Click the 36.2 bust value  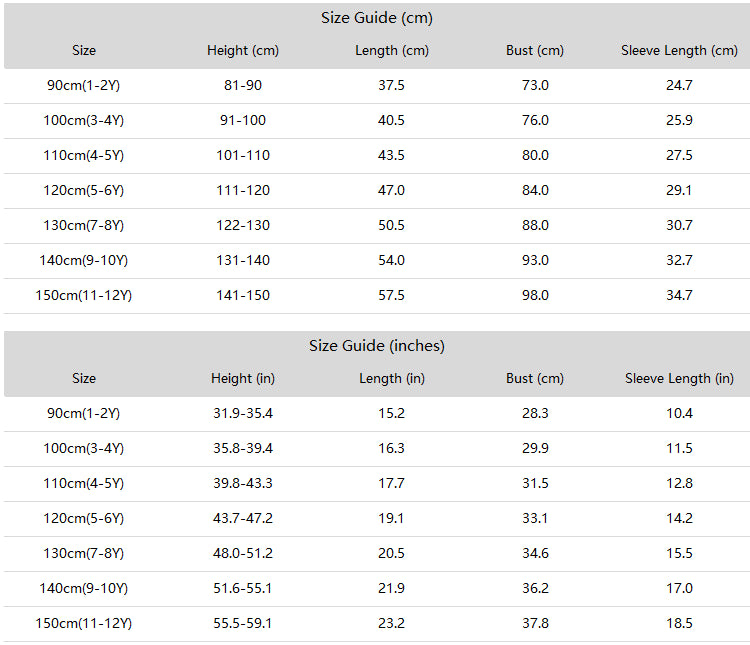(x=535, y=588)
